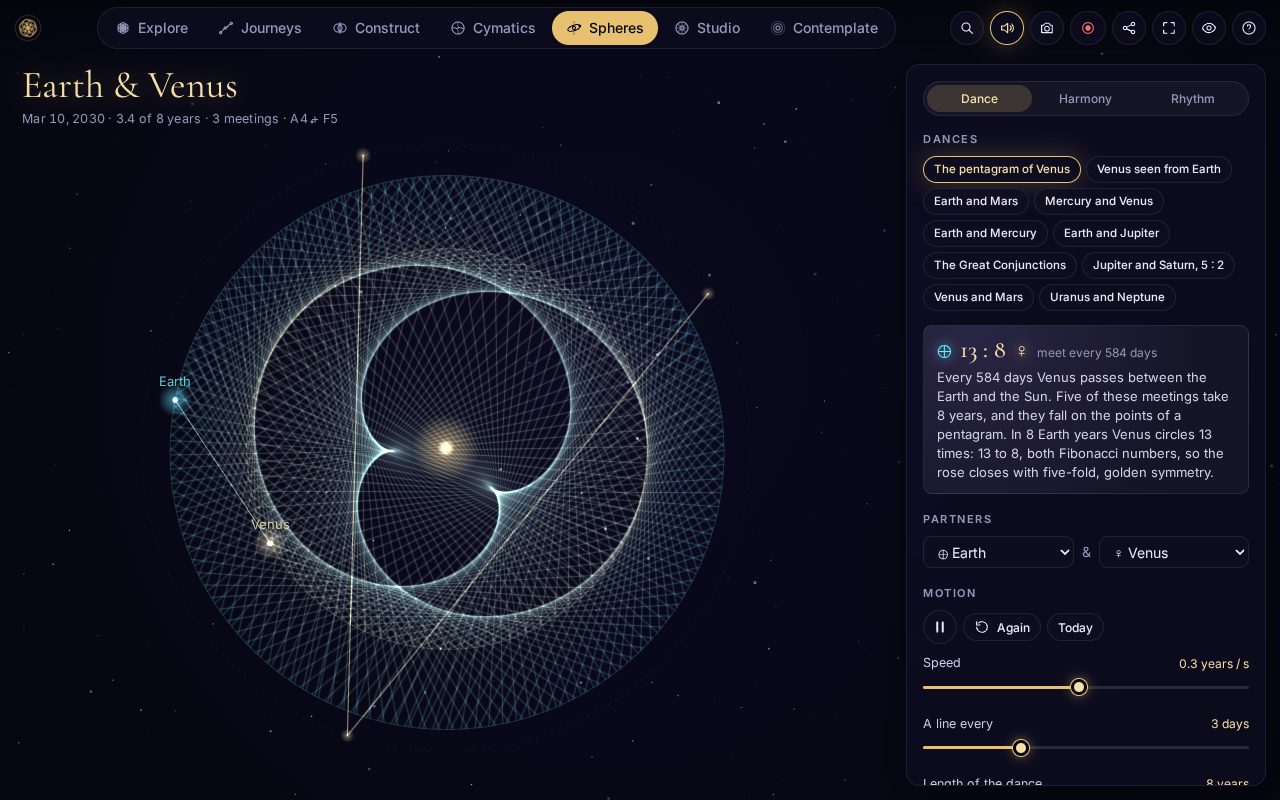Select the Mercury and Venus dance

point(1099,201)
